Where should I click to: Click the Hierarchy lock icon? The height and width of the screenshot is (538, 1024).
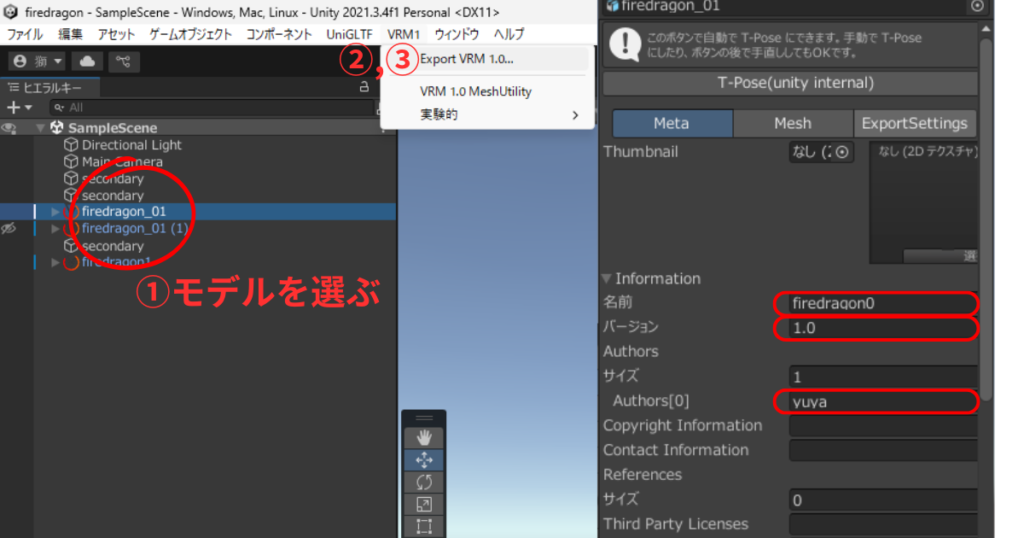(x=364, y=87)
